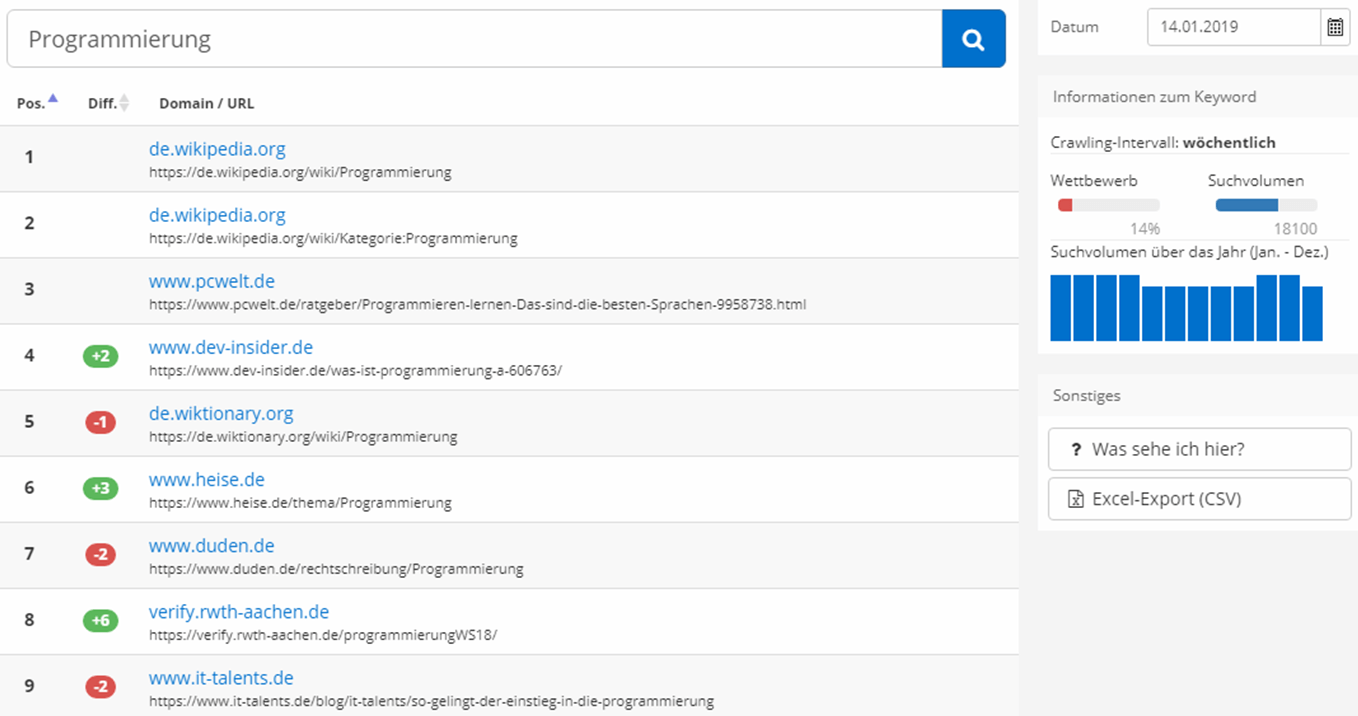Open the www.pcwelt.de domain link
1358x716 pixels.
coord(211,281)
